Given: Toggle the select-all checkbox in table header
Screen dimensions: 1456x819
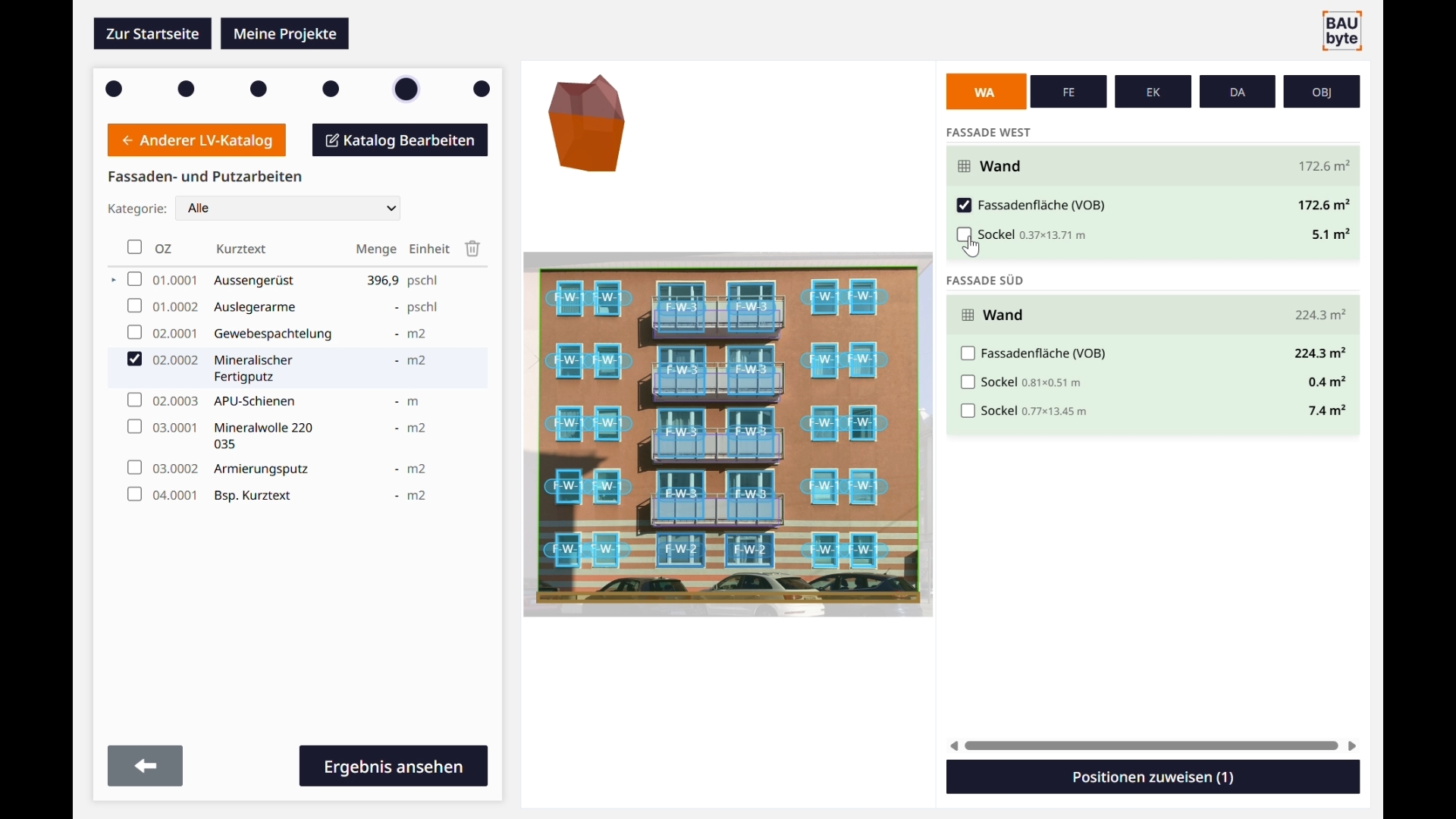Looking at the screenshot, I should (x=135, y=248).
